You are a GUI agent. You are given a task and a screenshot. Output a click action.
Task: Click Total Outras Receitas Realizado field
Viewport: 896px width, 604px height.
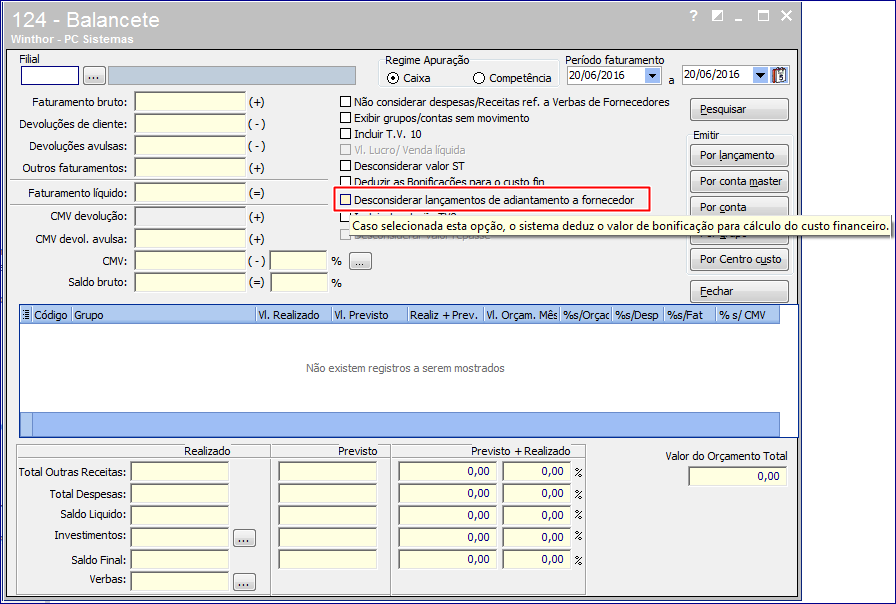click(180, 472)
